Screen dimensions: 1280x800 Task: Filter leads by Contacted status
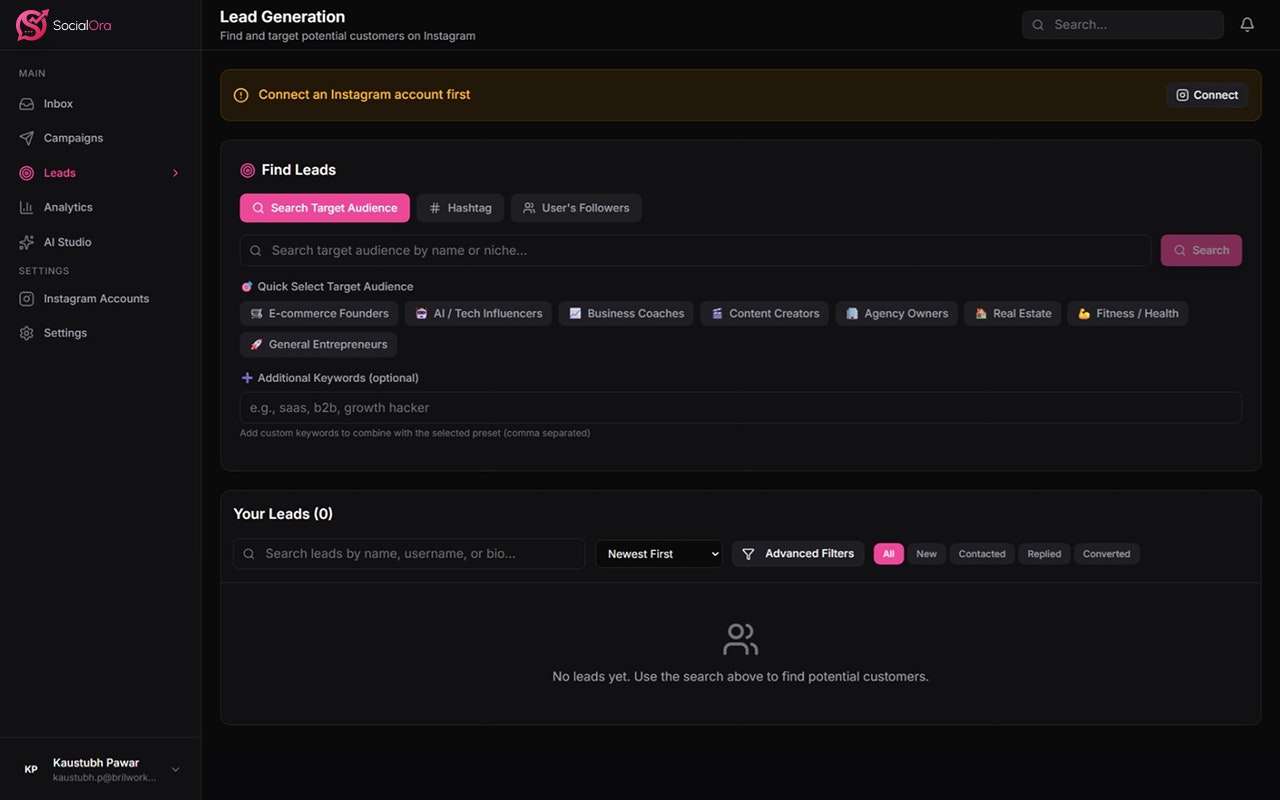click(981, 553)
